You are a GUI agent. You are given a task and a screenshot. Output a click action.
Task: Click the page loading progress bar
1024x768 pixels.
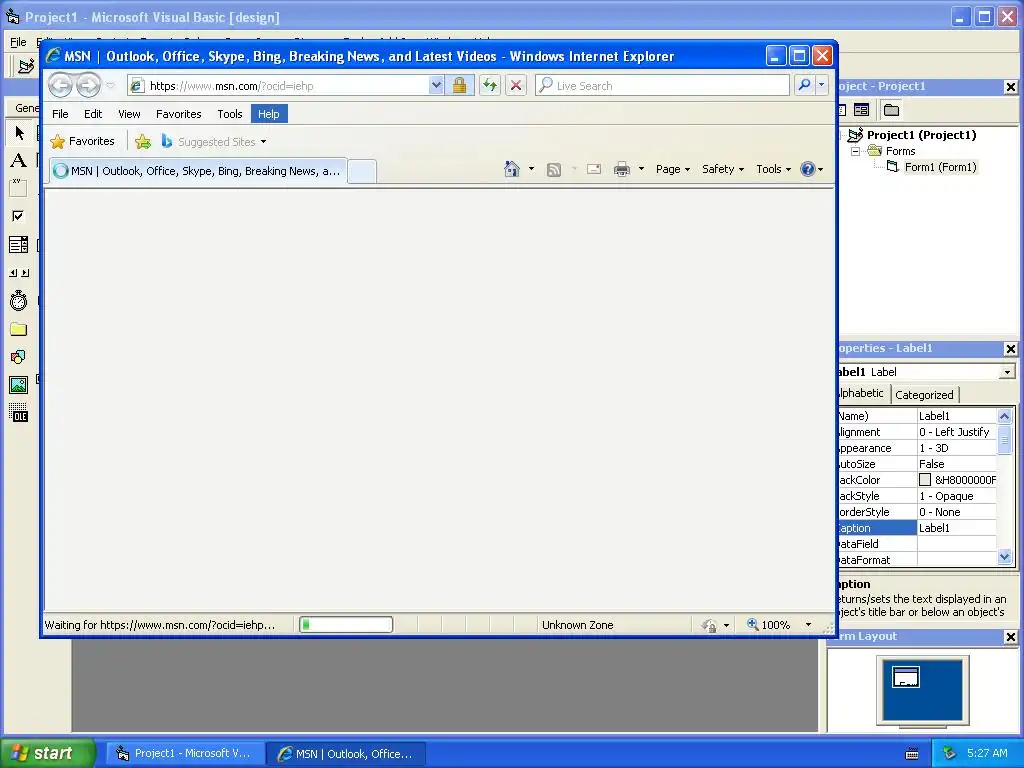point(346,625)
